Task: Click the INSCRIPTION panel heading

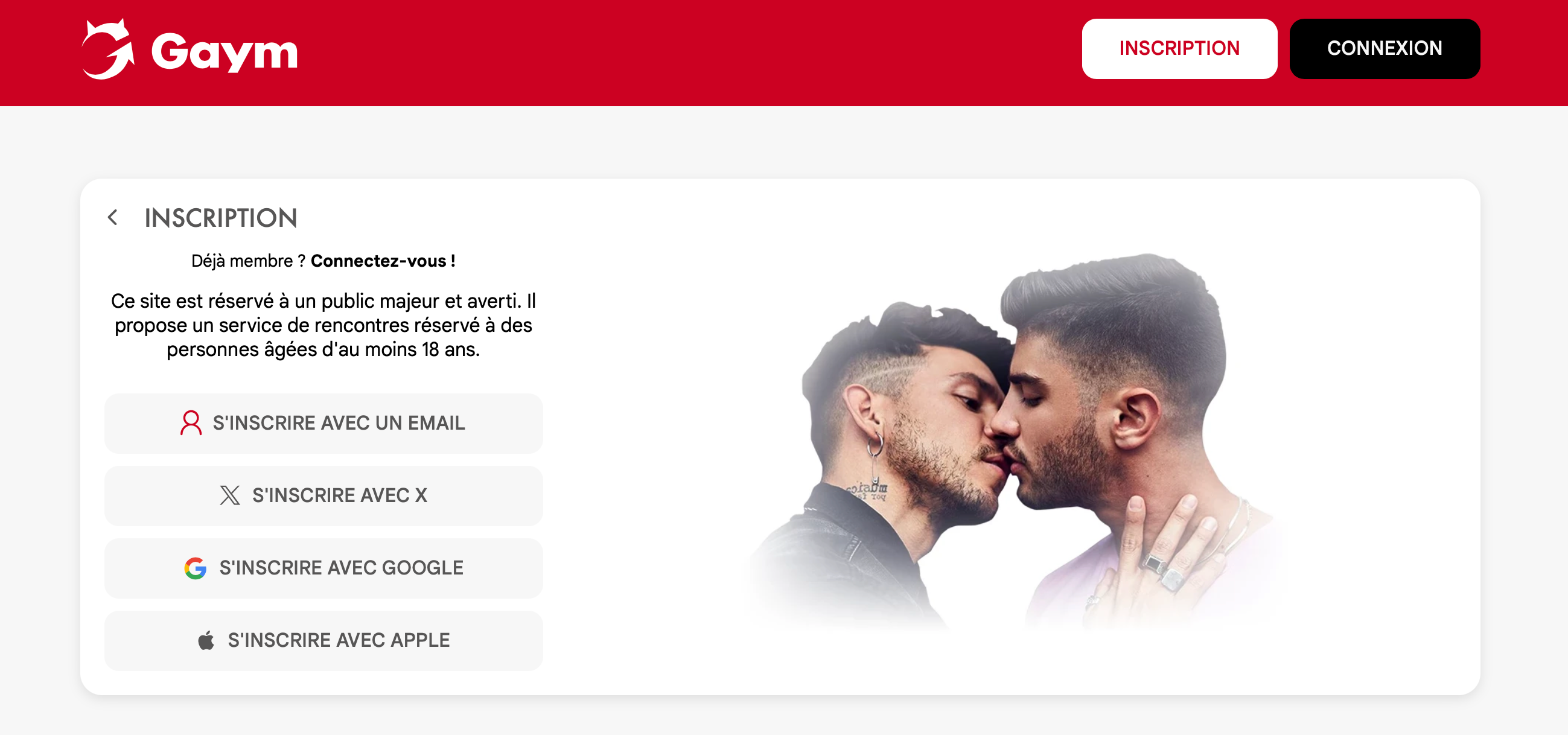Action: [x=220, y=218]
